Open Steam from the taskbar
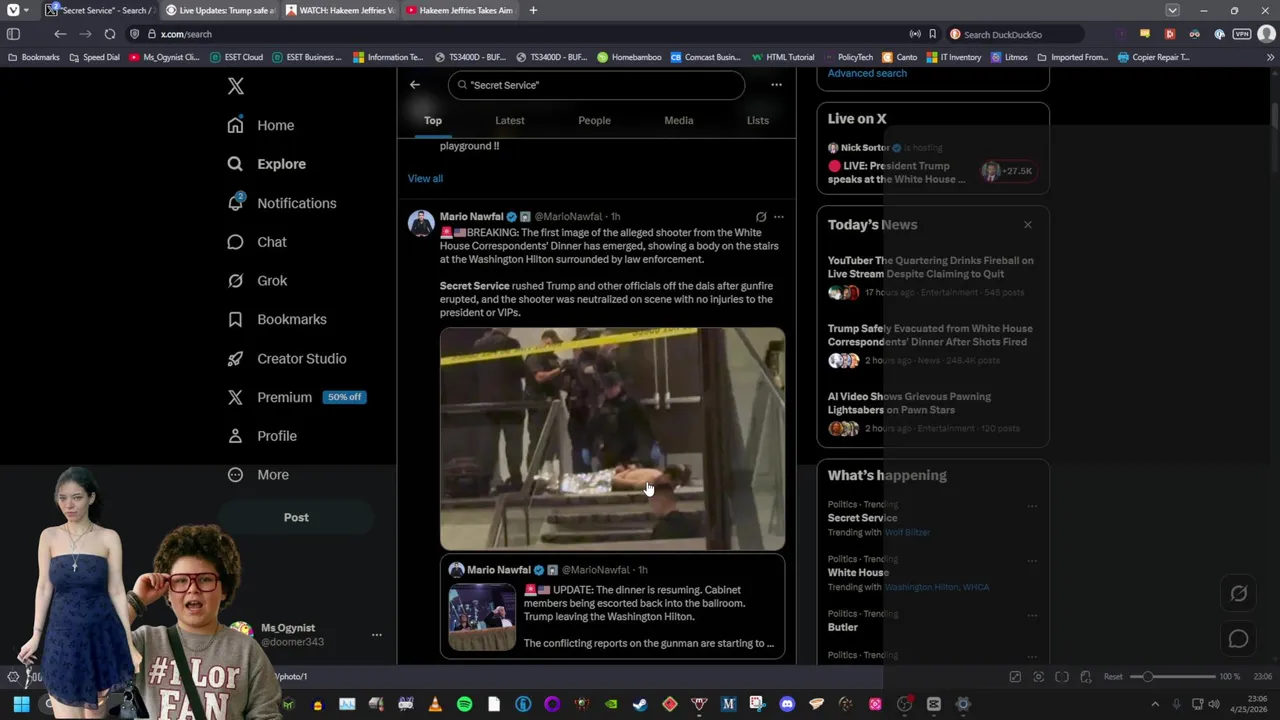 [x=640, y=704]
